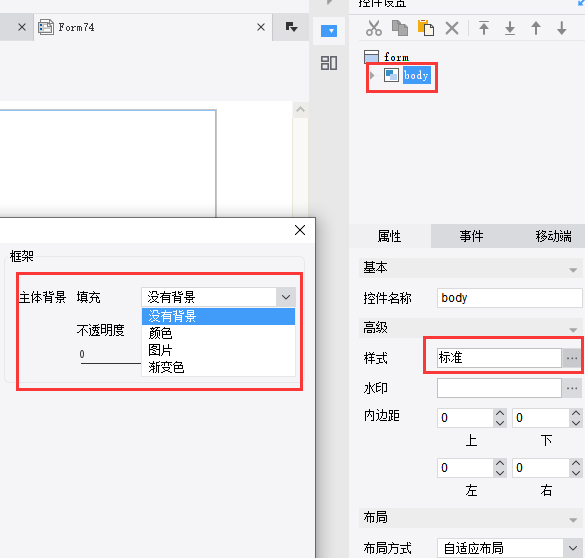The image size is (585, 558).
Task: Move widget to bottom with bar-arrow-down icon
Action: (510, 28)
